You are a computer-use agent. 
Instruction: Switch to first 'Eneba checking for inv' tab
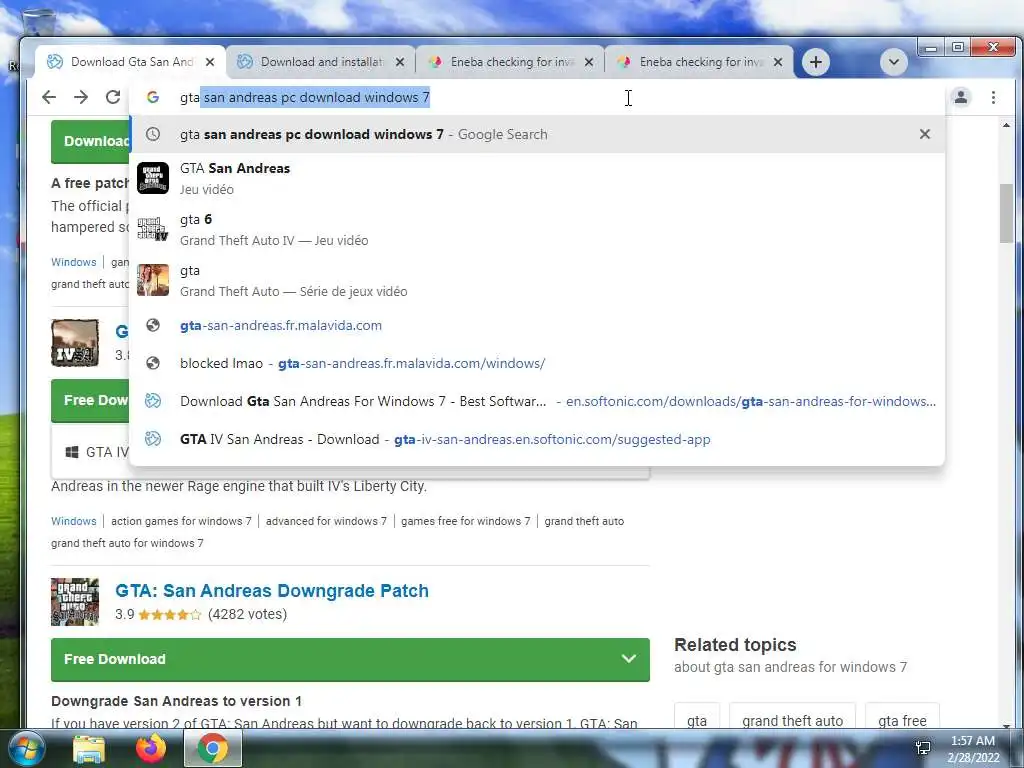tap(511, 62)
